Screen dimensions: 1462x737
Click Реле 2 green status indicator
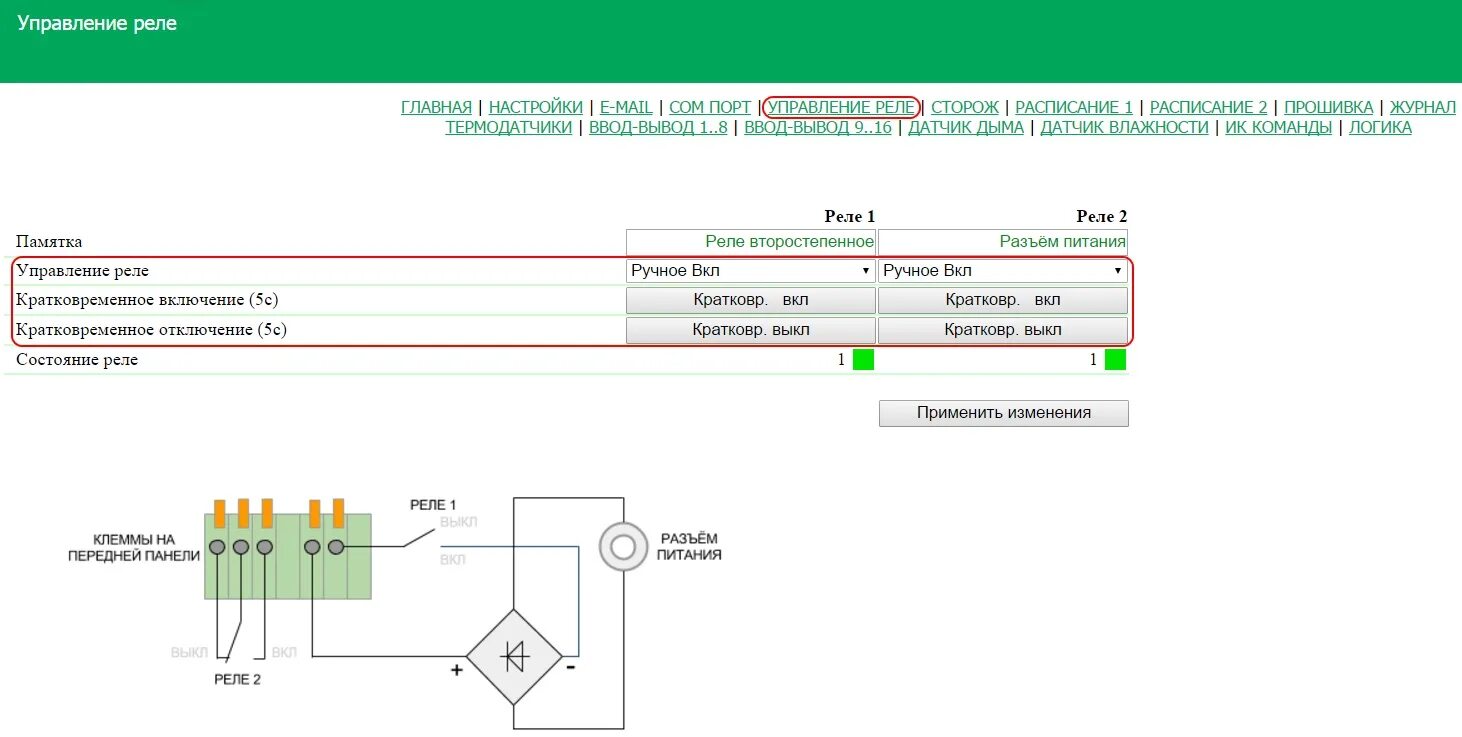click(x=1115, y=360)
